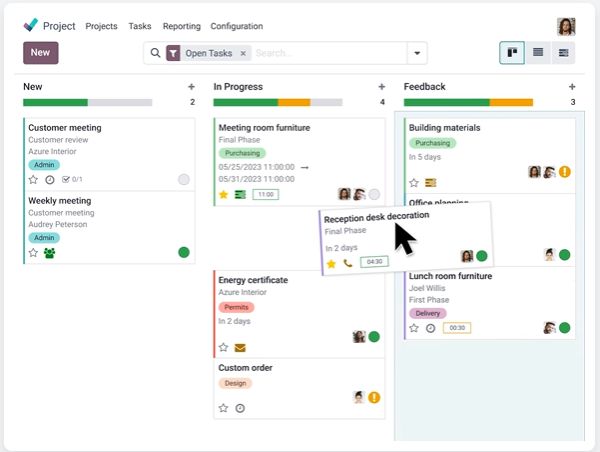Star the Customer meeting task
The width and height of the screenshot is (600, 452).
[33, 180]
